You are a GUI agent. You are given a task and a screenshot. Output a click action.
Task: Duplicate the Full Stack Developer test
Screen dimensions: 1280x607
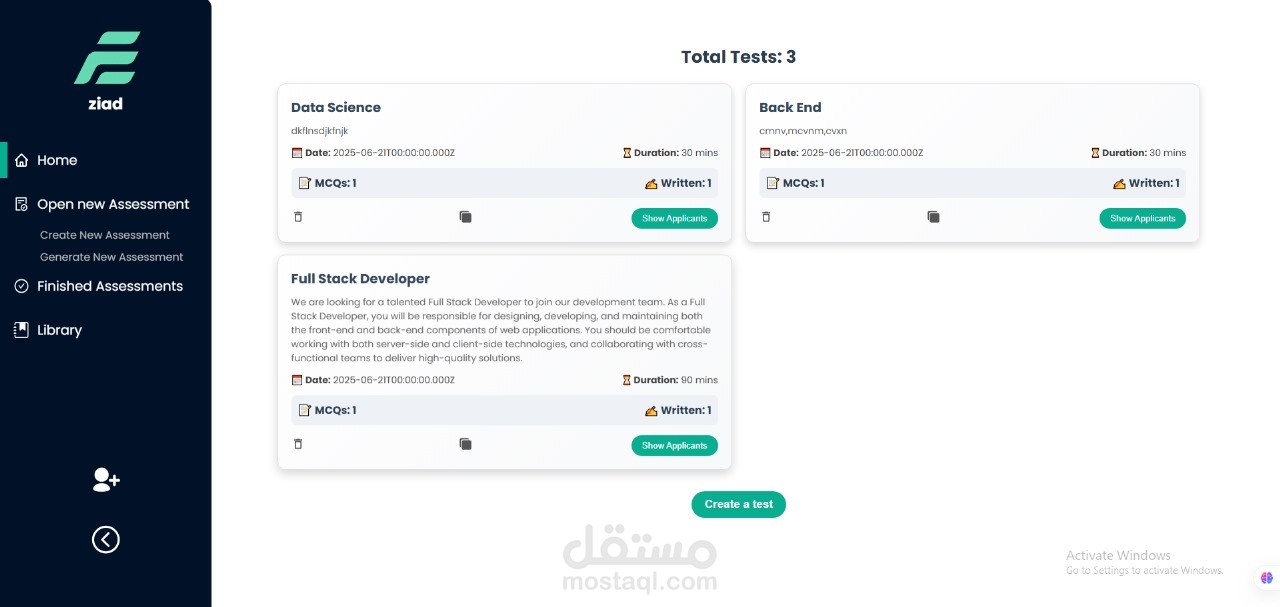pos(465,444)
